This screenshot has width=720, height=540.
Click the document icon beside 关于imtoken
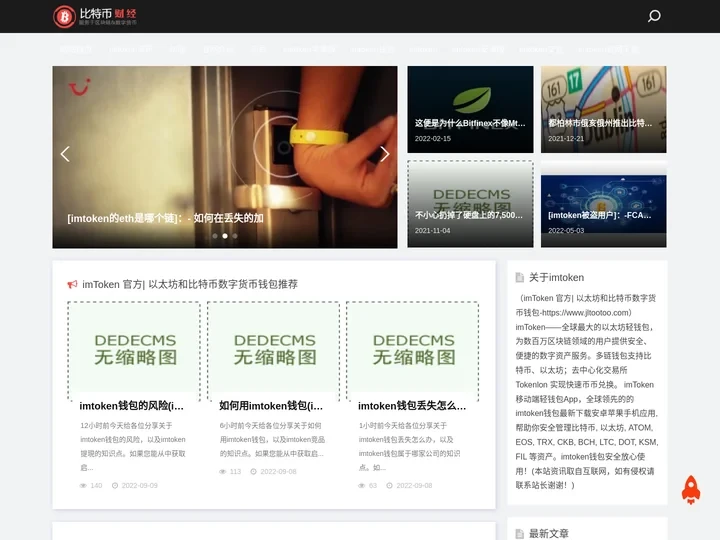tap(520, 277)
